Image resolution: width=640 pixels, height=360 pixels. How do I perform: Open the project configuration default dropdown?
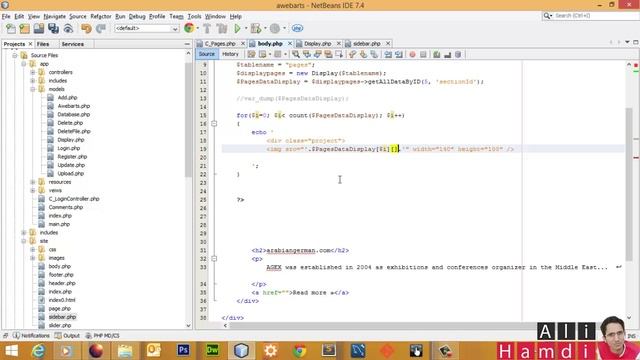pos(147,28)
